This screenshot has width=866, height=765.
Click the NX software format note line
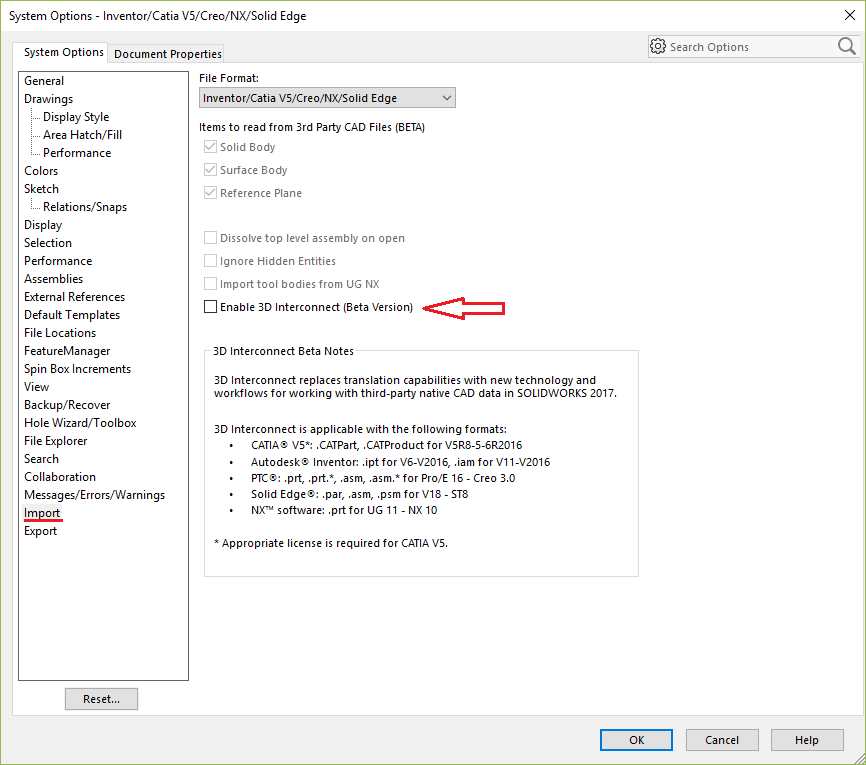click(x=344, y=510)
